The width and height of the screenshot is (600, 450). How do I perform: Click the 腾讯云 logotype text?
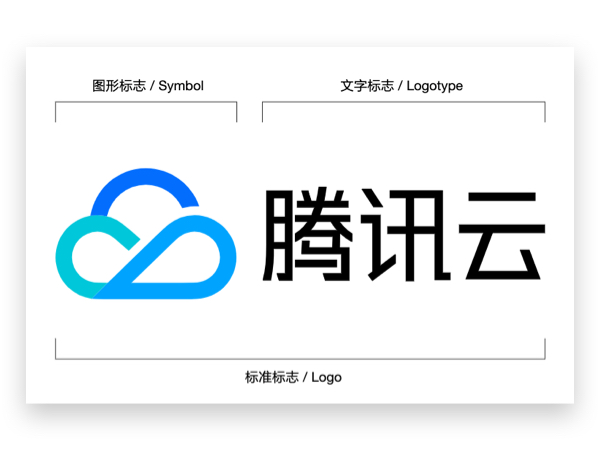(x=404, y=235)
